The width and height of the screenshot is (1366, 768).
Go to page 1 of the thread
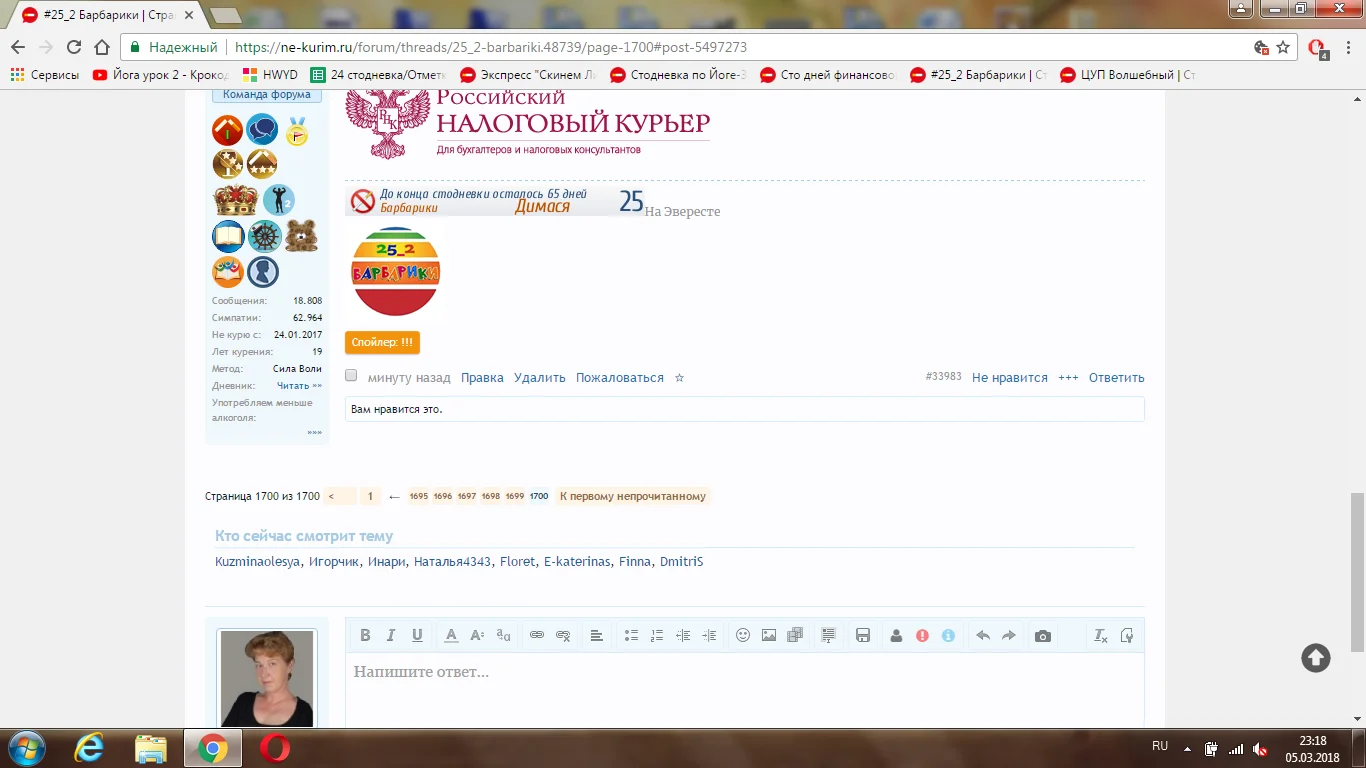click(370, 496)
